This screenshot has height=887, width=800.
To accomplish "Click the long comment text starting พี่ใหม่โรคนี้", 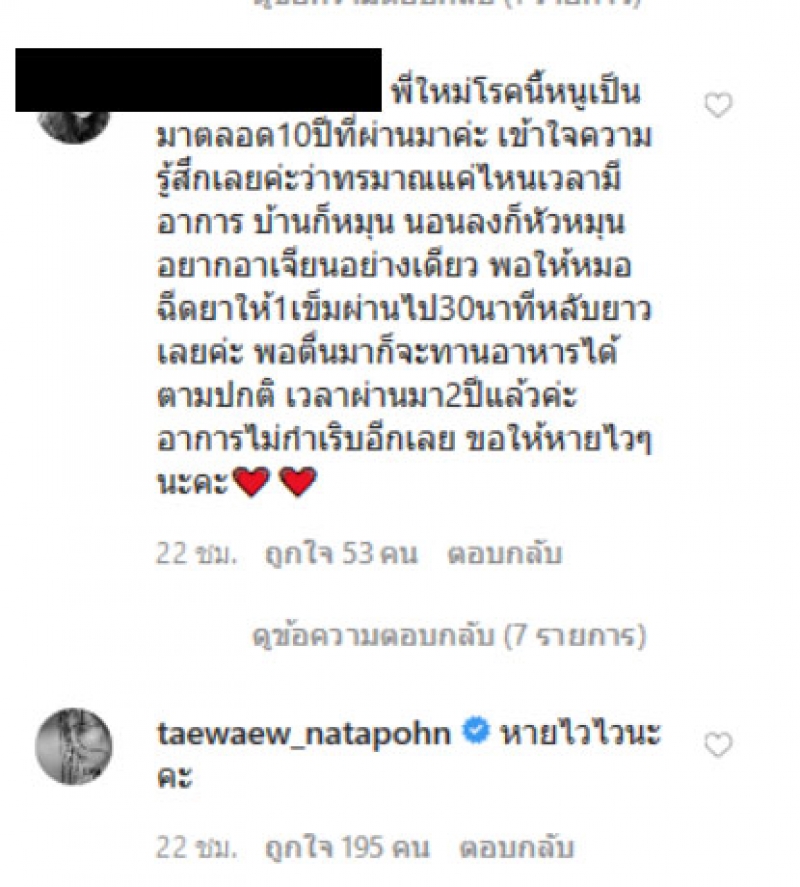I will (x=405, y=289).
